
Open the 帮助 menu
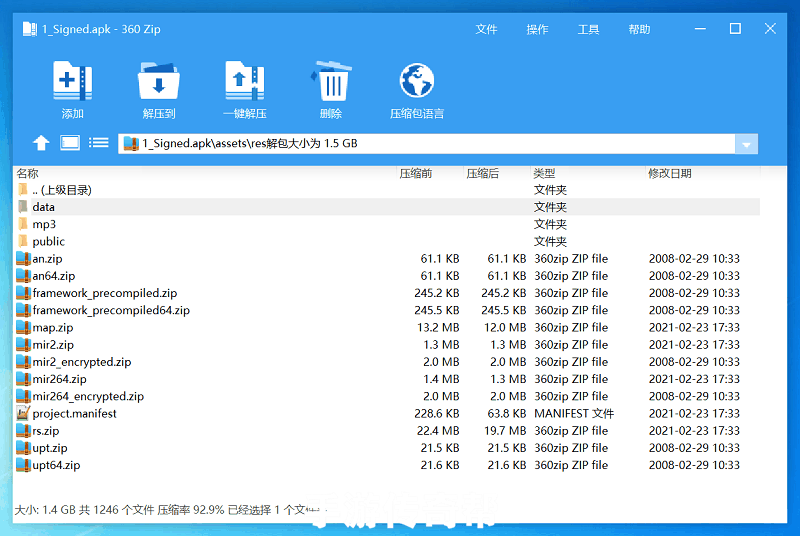click(639, 30)
